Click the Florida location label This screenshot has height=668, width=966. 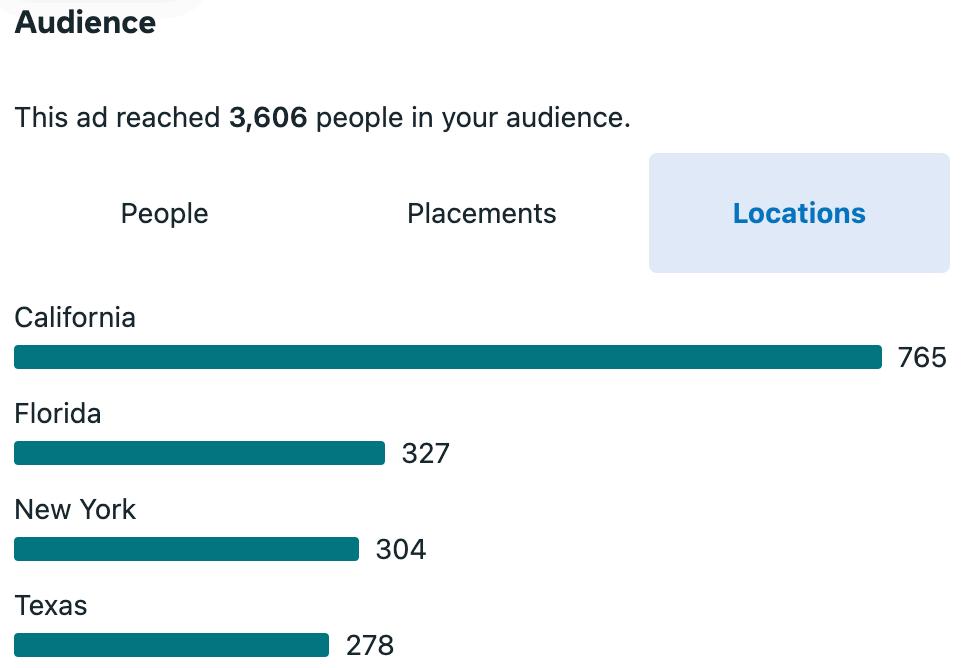58,413
